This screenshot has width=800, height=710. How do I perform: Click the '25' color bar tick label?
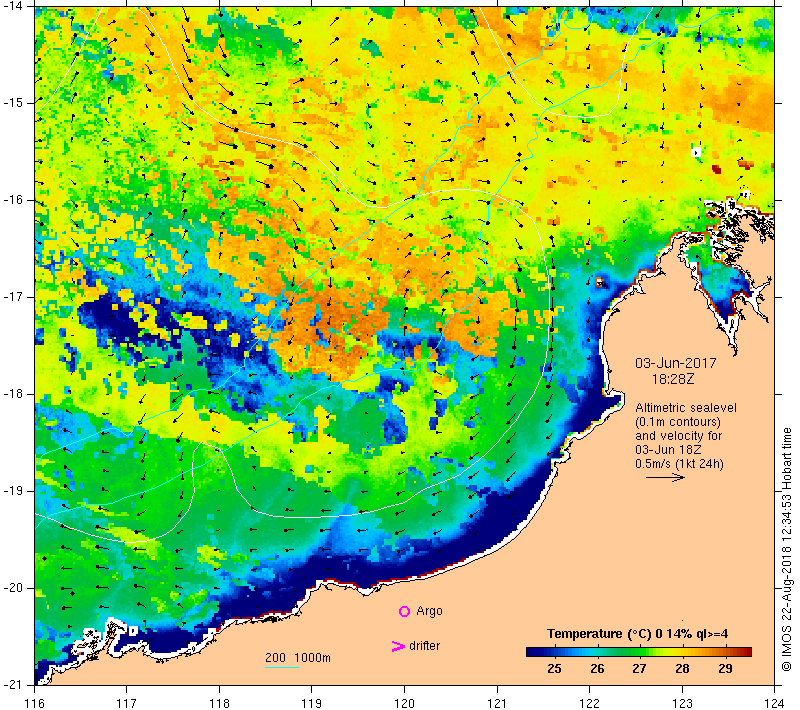pyautogui.click(x=554, y=669)
